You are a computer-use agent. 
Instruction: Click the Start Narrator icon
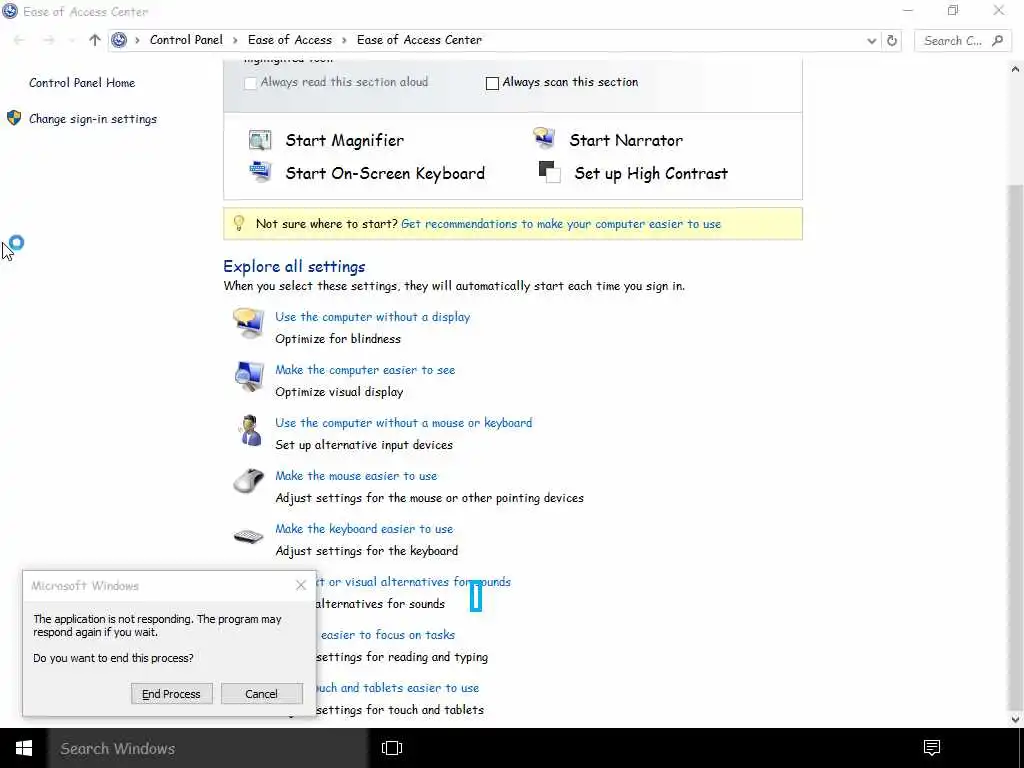[543, 138]
